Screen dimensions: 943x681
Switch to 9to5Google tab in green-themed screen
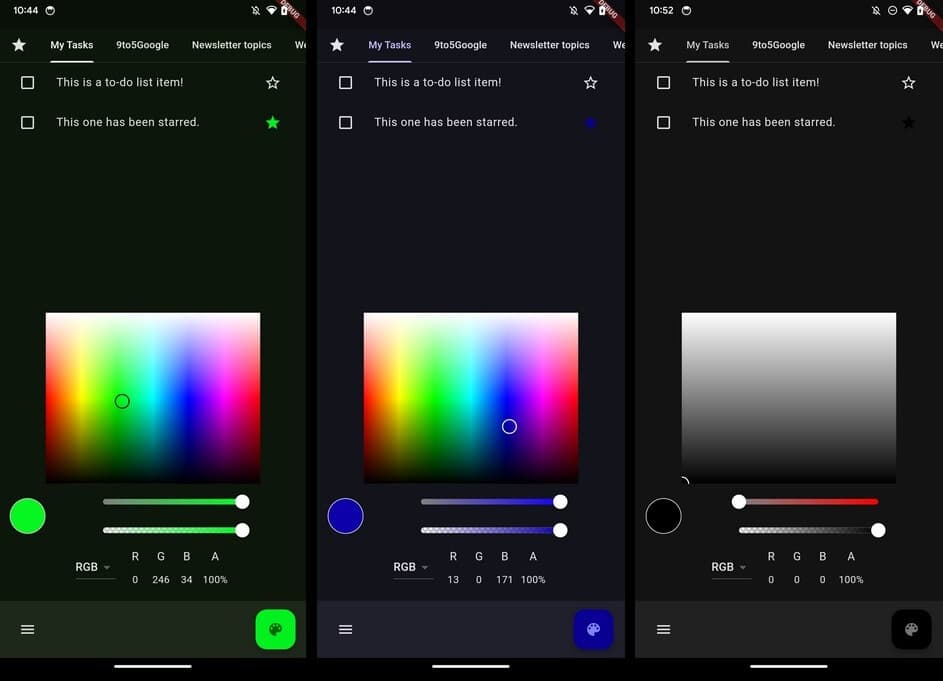pyautogui.click(x=142, y=45)
